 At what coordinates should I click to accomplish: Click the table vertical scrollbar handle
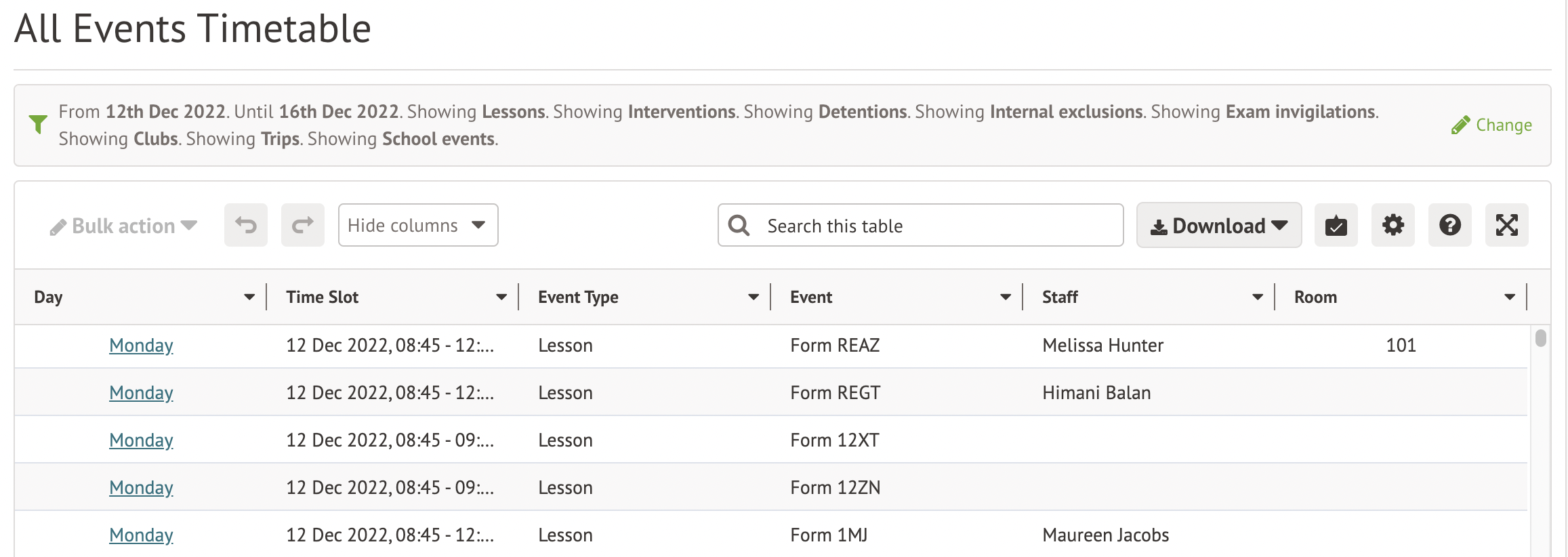[x=1540, y=337]
